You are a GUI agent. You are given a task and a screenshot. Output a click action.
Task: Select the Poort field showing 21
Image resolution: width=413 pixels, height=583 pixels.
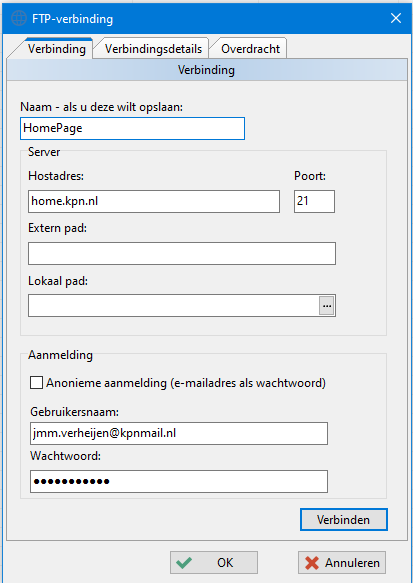click(314, 201)
